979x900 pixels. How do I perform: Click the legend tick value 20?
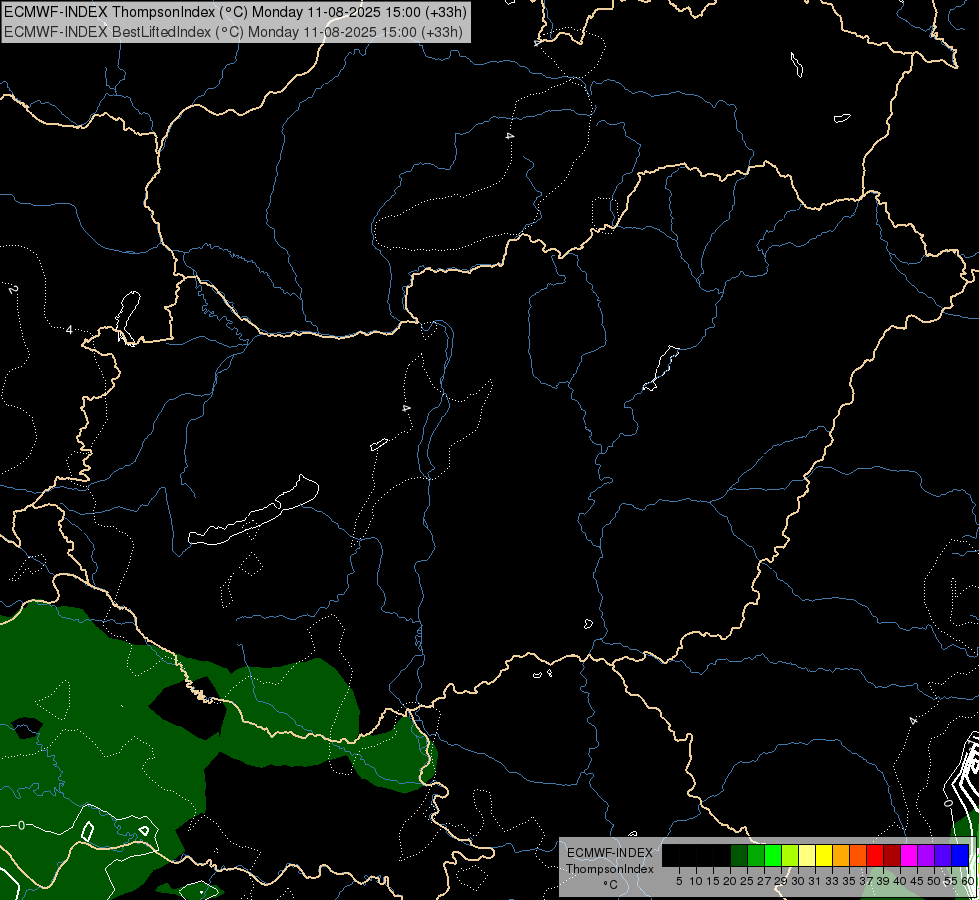coord(730,881)
